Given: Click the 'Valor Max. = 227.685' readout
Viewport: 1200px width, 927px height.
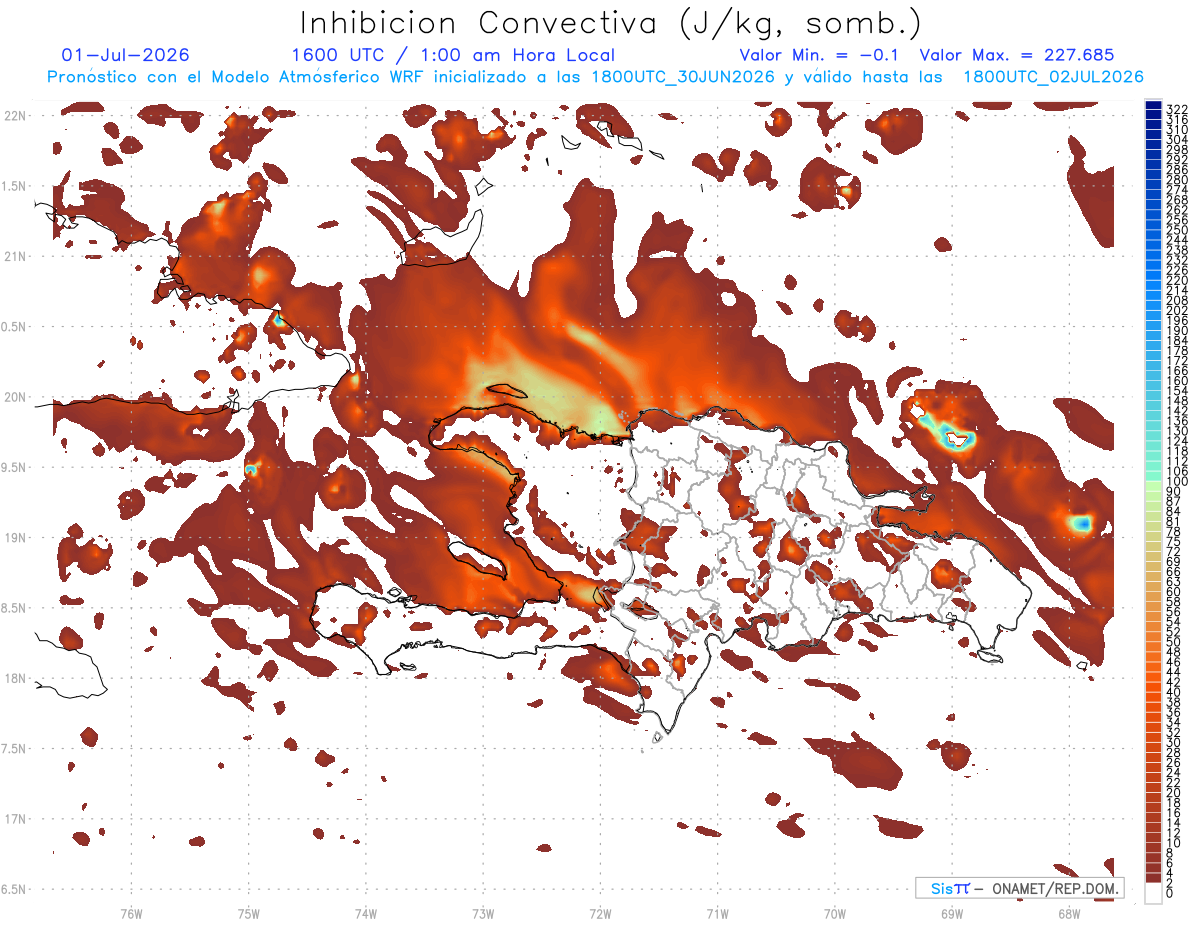Looking at the screenshot, I should [x=1017, y=56].
